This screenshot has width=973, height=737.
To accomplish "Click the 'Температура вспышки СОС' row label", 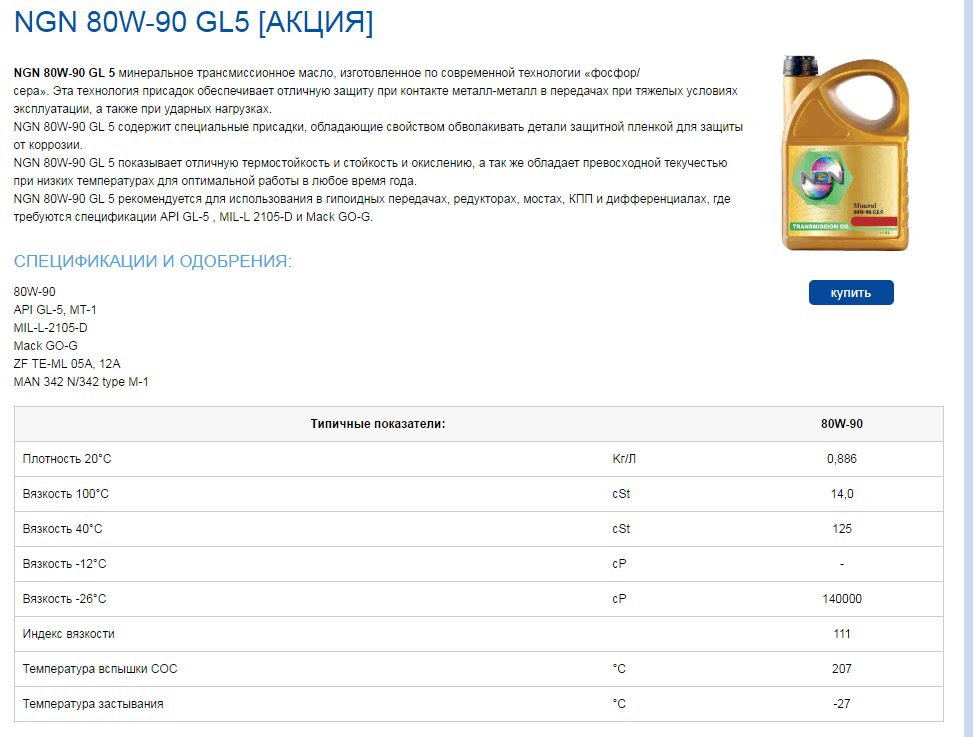I will click(x=100, y=669).
